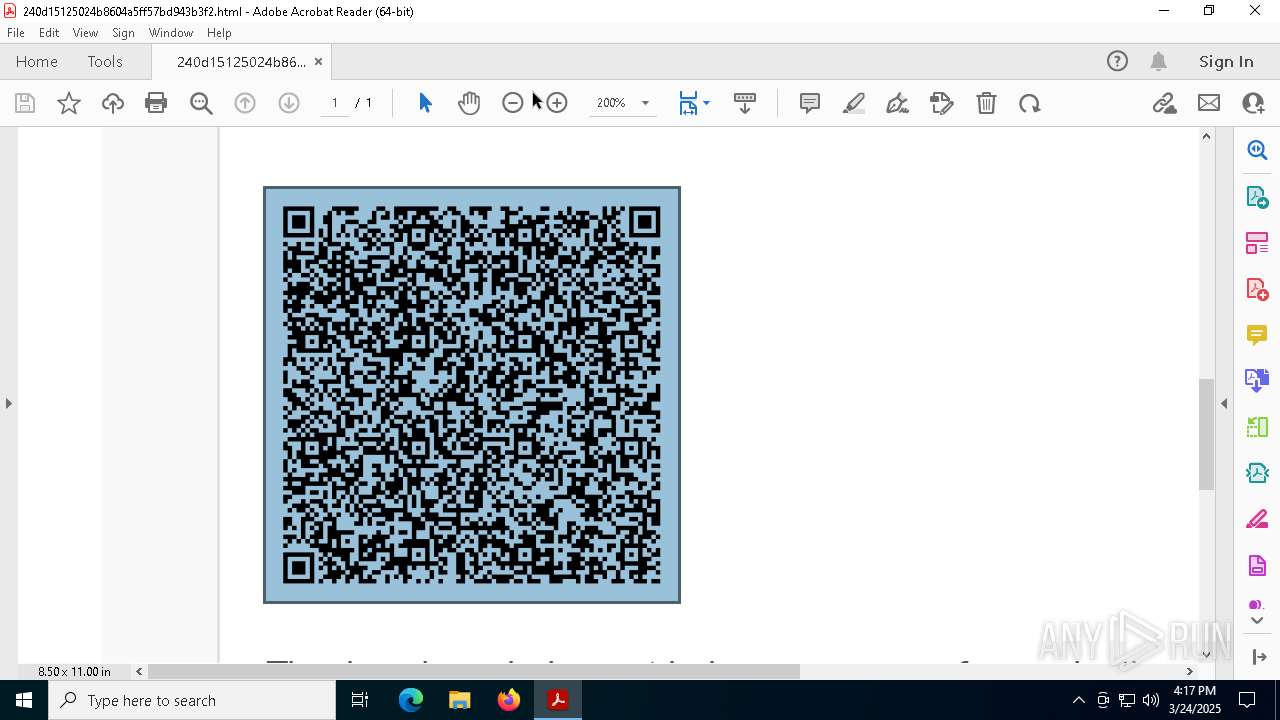
Task: Click the scrolling mode keyboard icon
Action: click(x=745, y=103)
